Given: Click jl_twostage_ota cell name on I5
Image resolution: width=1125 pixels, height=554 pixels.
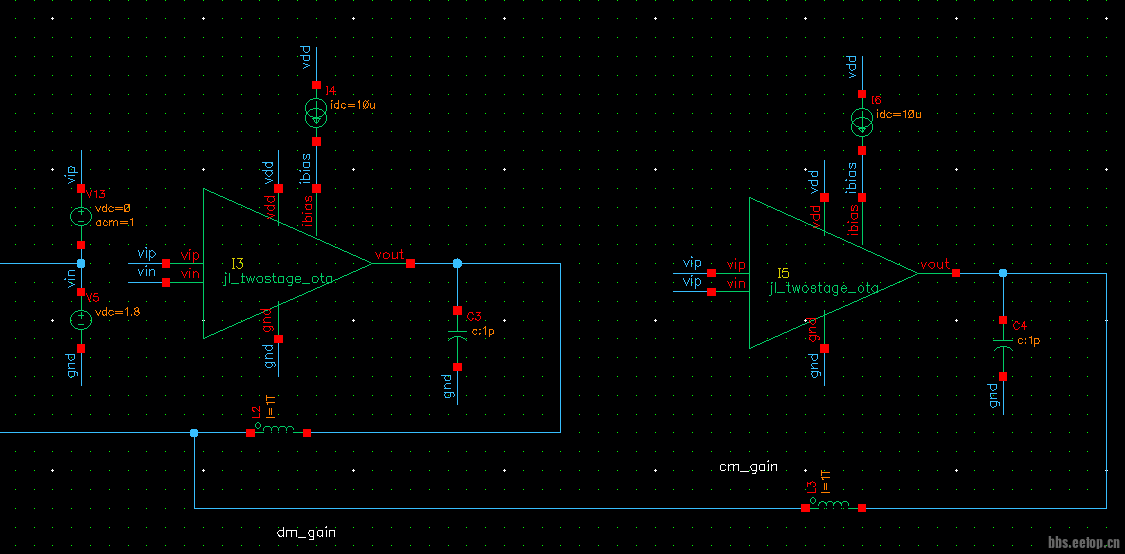Looking at the screenshot, I should pyautogui.click(x=824, y=289).
